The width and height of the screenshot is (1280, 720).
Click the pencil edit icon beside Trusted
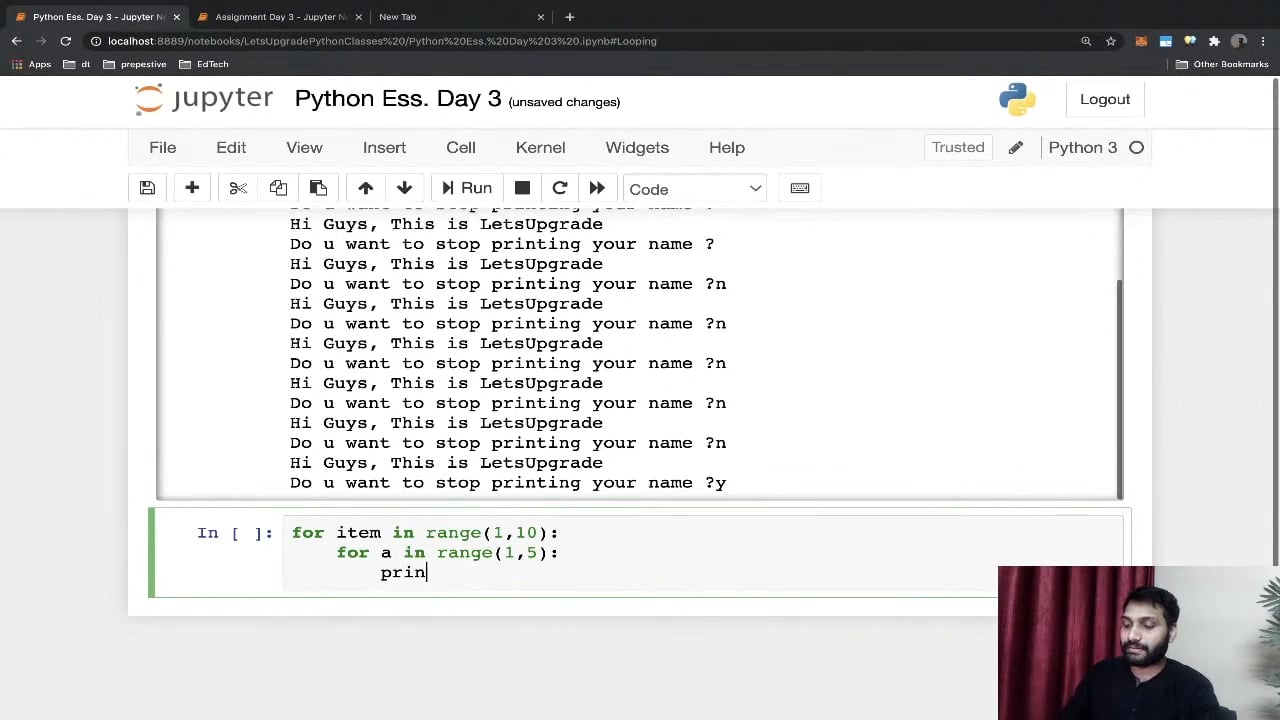pyautogui.click(x=1015, y=148)
